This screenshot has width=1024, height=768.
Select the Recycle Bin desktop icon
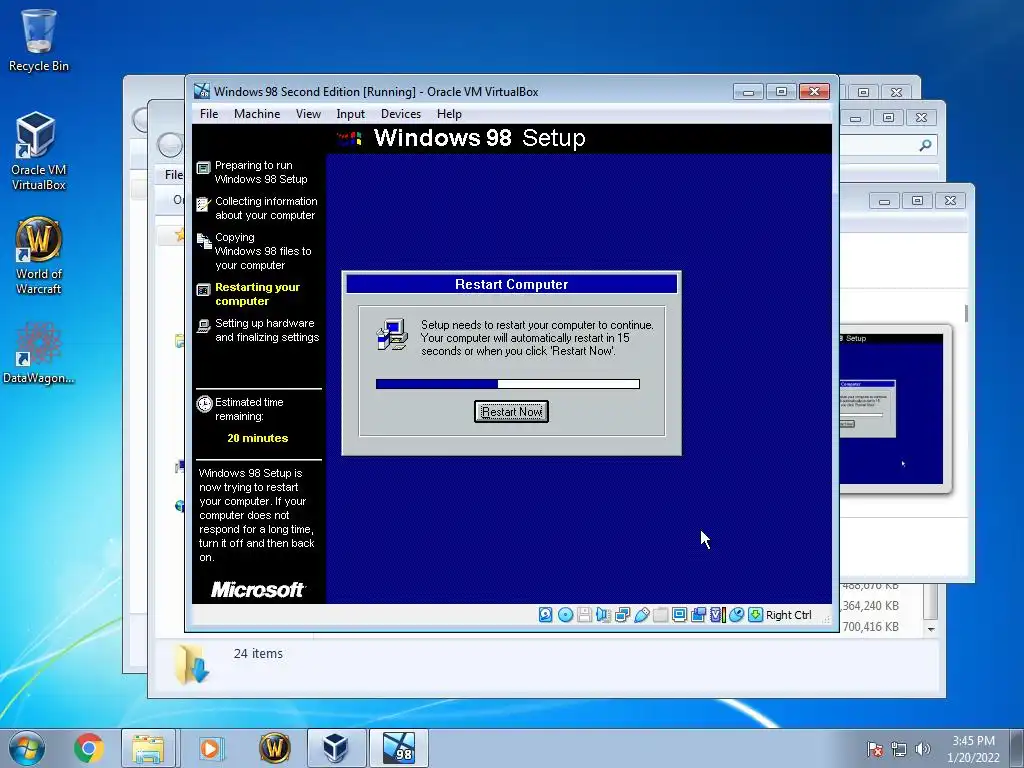(39, 40)
